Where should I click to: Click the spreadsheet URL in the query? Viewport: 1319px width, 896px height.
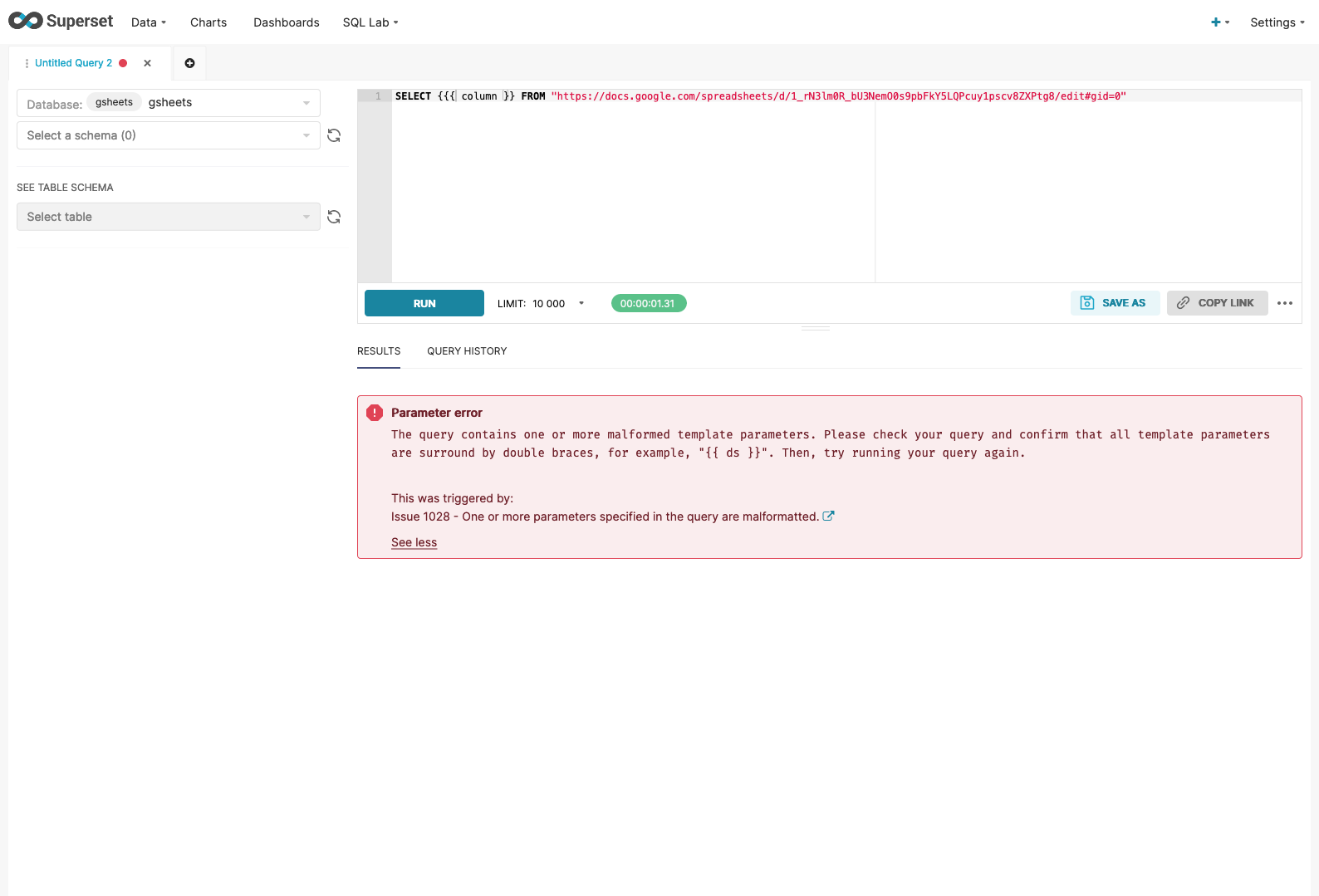click(839, 96)
